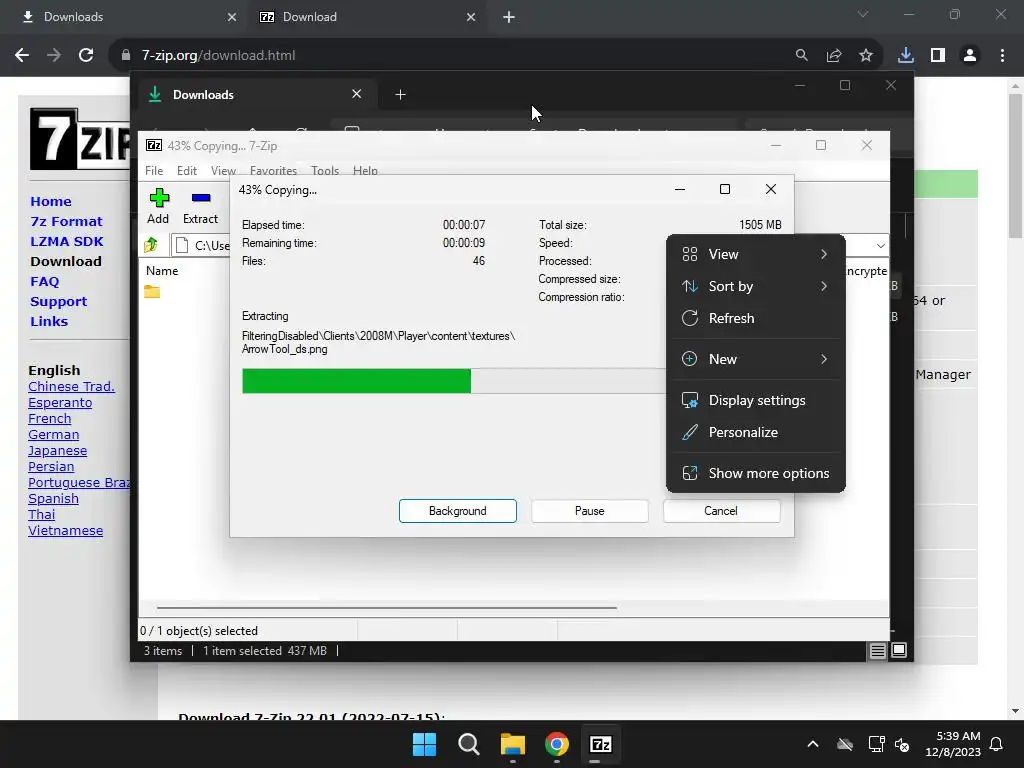1024x768 pixels.
Task: Switch site language to Japanese
Action: coord(57,451)
